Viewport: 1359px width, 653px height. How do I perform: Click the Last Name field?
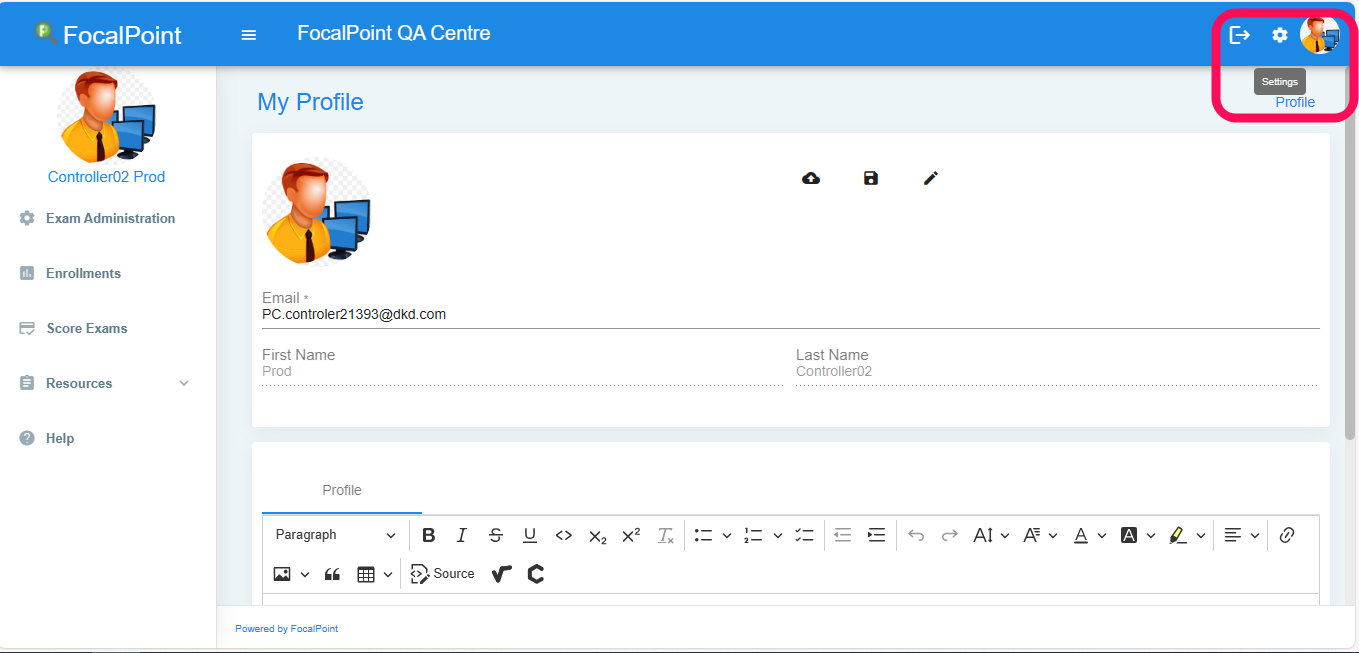(x=1057, y=371)
